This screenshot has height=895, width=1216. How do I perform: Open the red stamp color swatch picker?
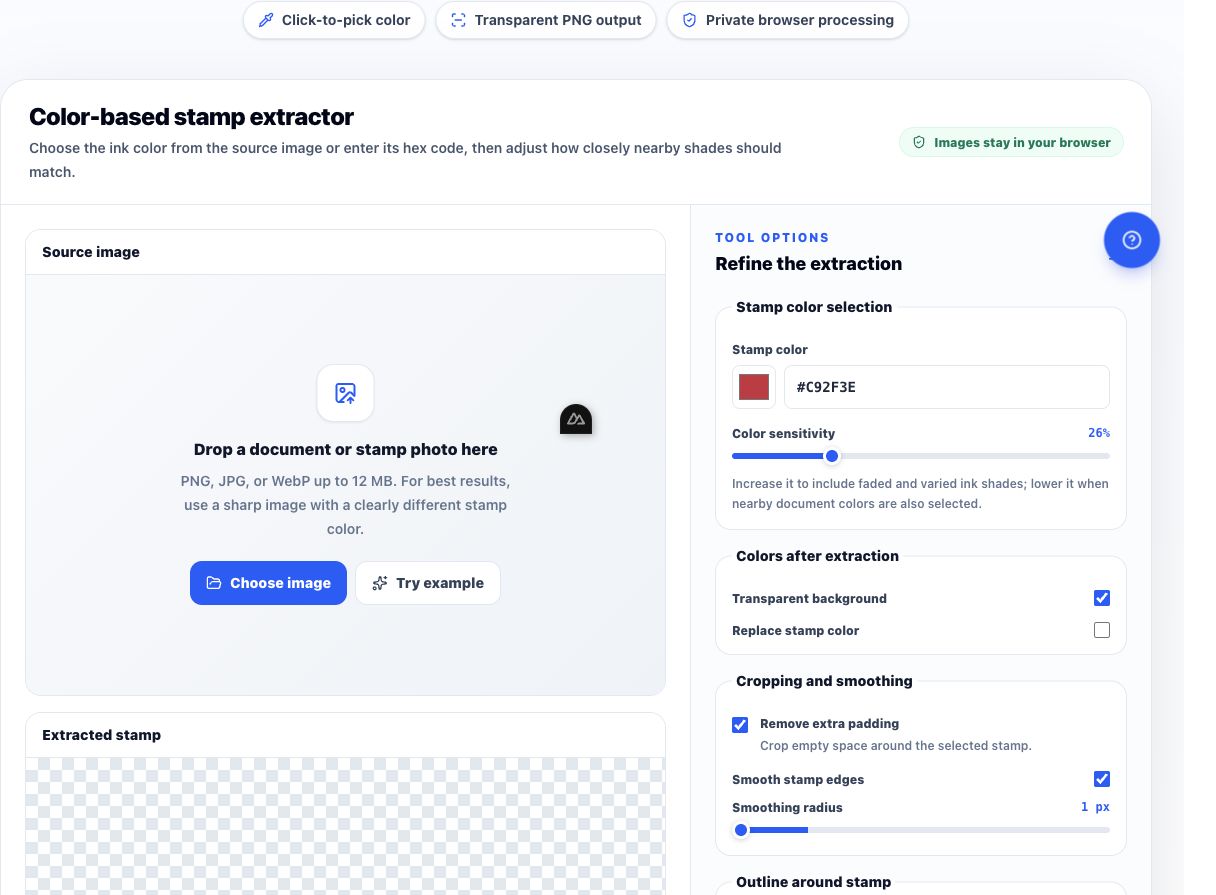(754, 387)
